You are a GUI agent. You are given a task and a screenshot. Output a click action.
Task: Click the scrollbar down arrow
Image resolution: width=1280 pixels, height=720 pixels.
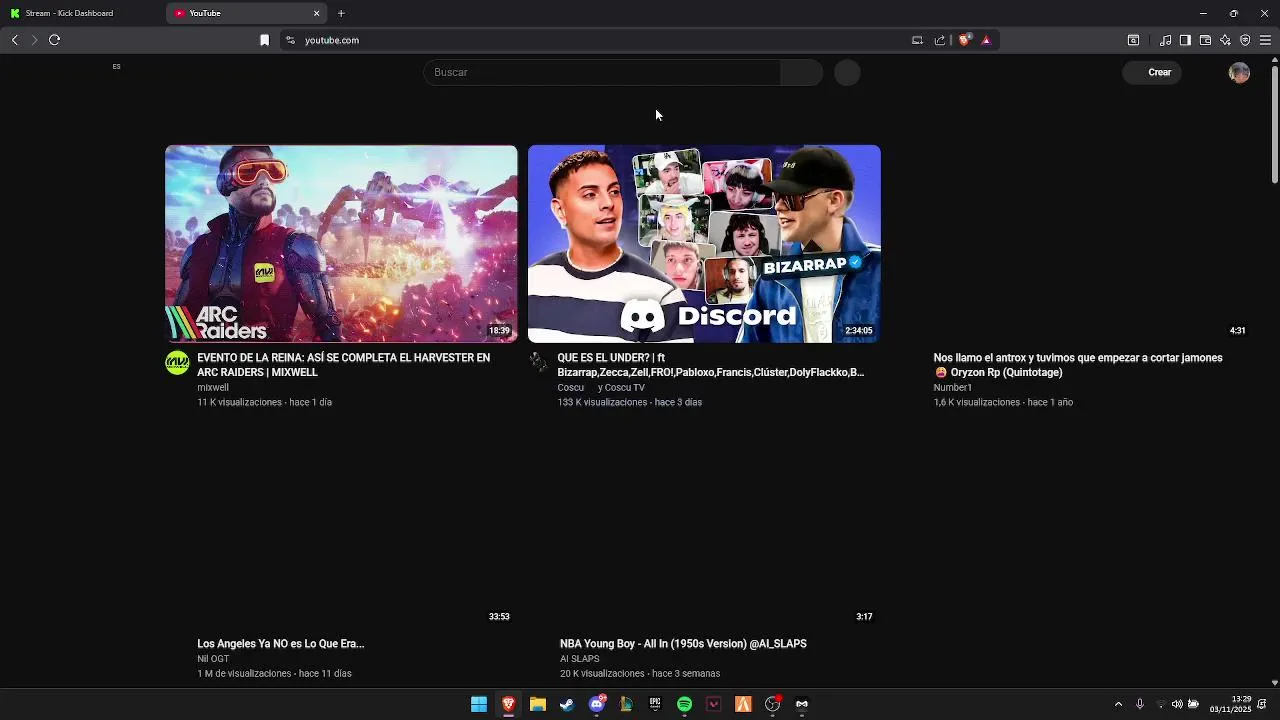1274,682
